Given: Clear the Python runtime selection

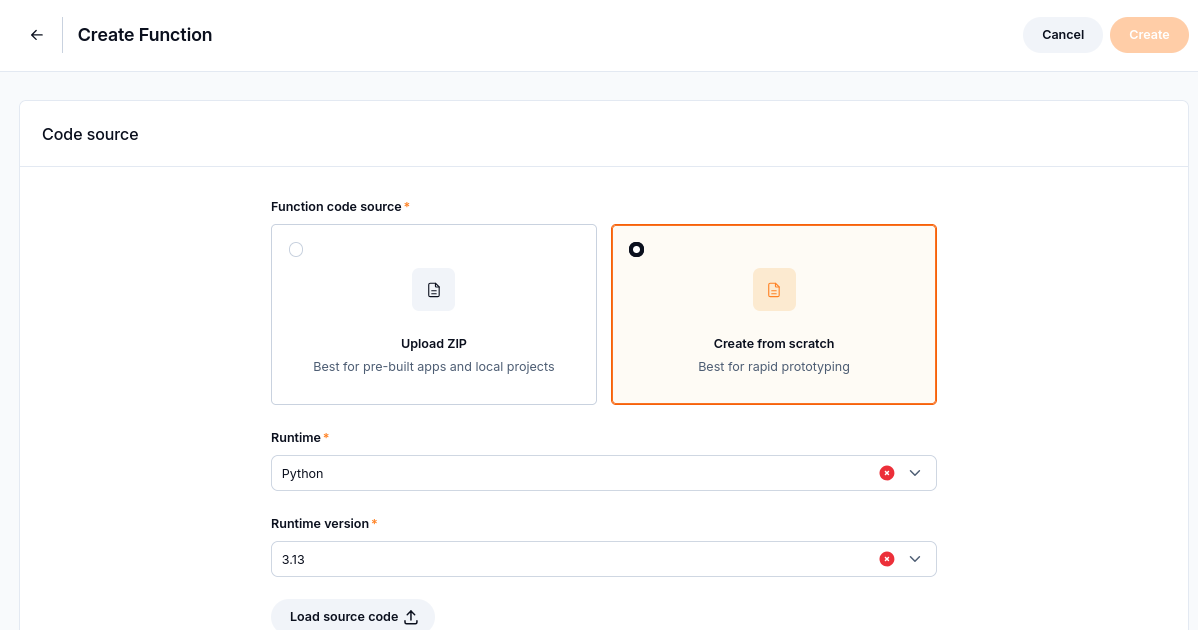Looking at the screenshot, I should [886, 473].
